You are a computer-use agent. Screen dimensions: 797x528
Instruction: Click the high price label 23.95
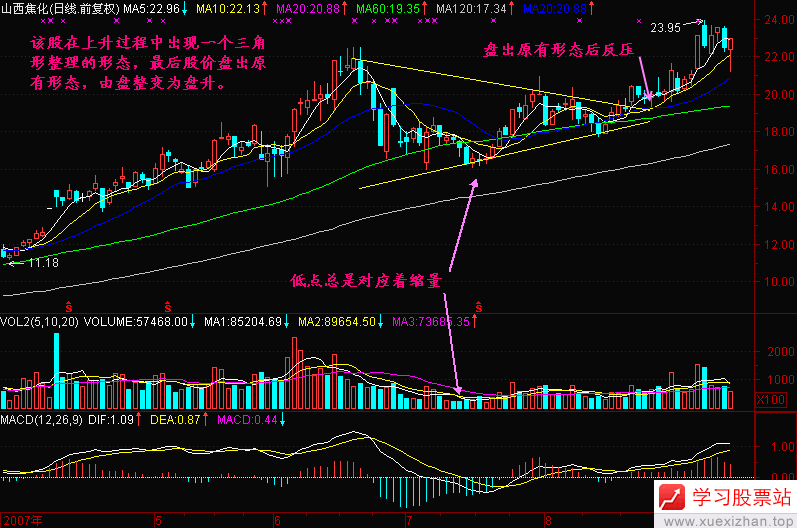click(665, 28)
